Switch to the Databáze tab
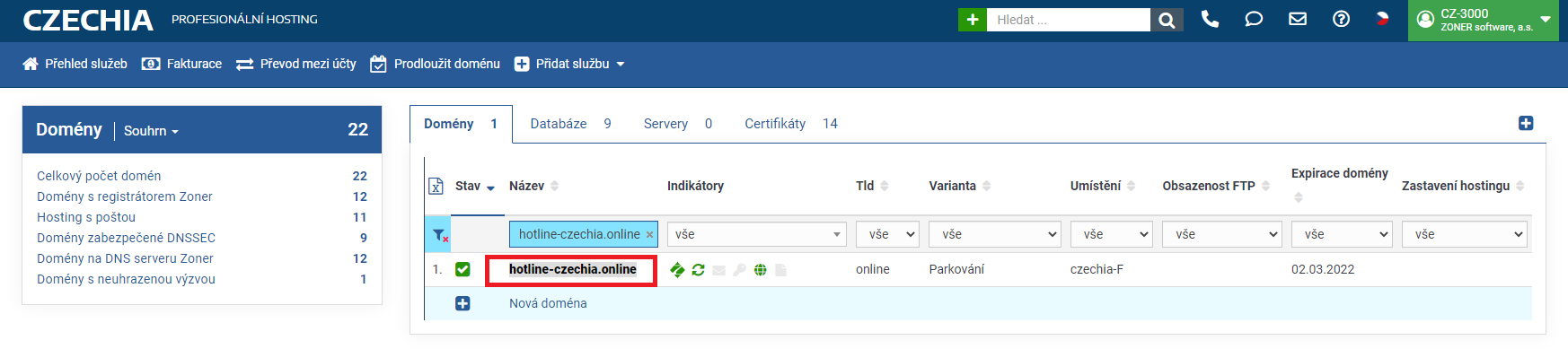 (570, 124)
